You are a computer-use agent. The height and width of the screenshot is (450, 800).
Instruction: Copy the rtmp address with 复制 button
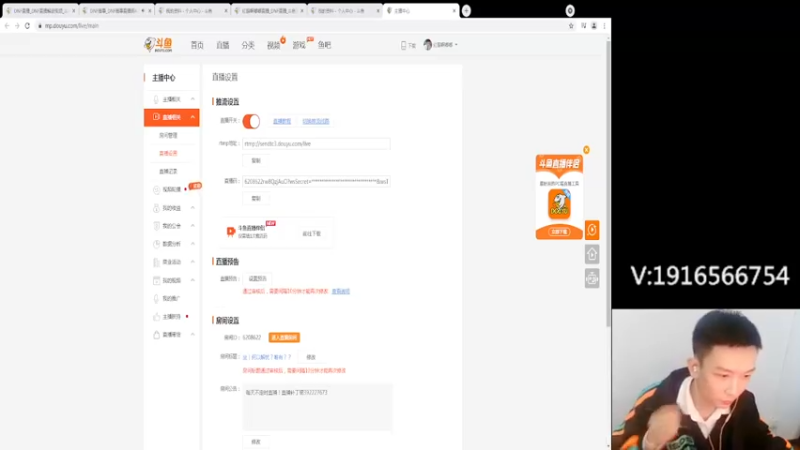click(x=256, y=161)
